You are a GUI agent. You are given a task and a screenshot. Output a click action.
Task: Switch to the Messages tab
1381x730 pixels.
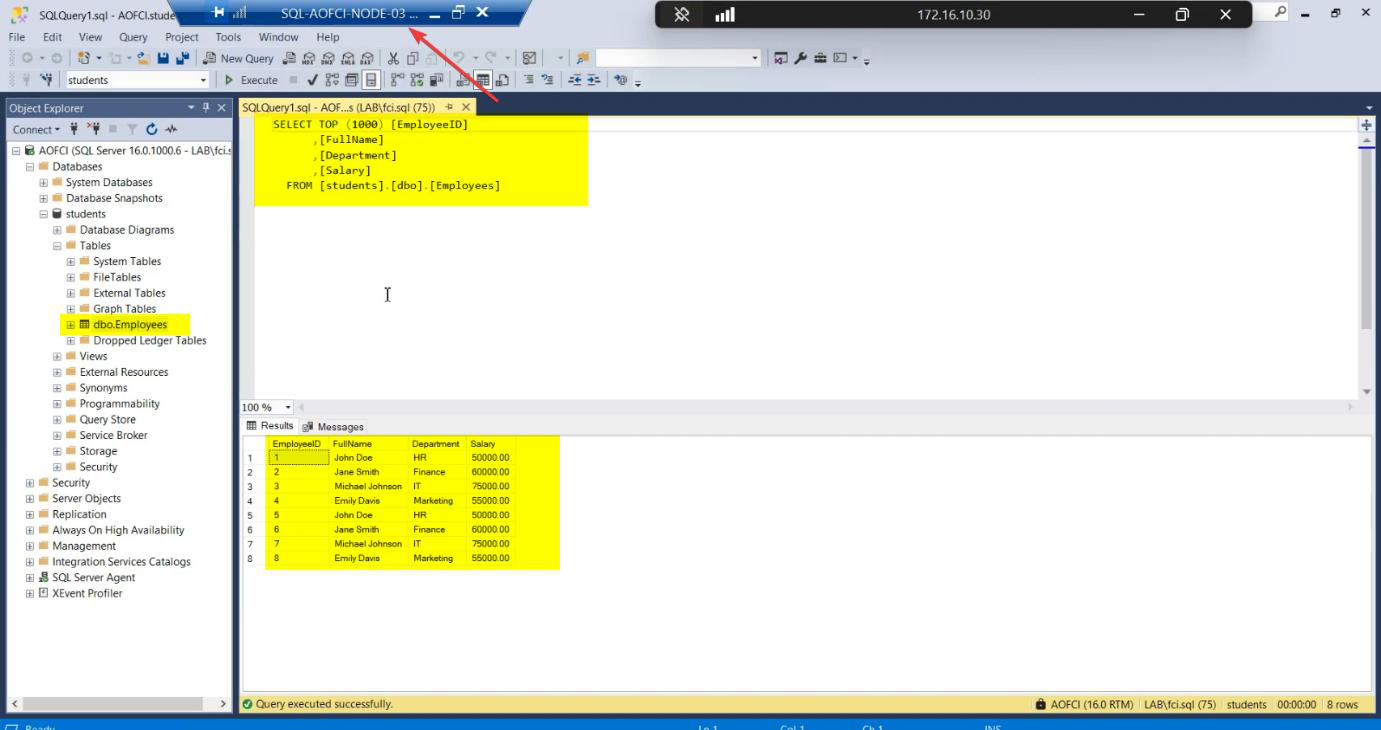coord(334,426)
